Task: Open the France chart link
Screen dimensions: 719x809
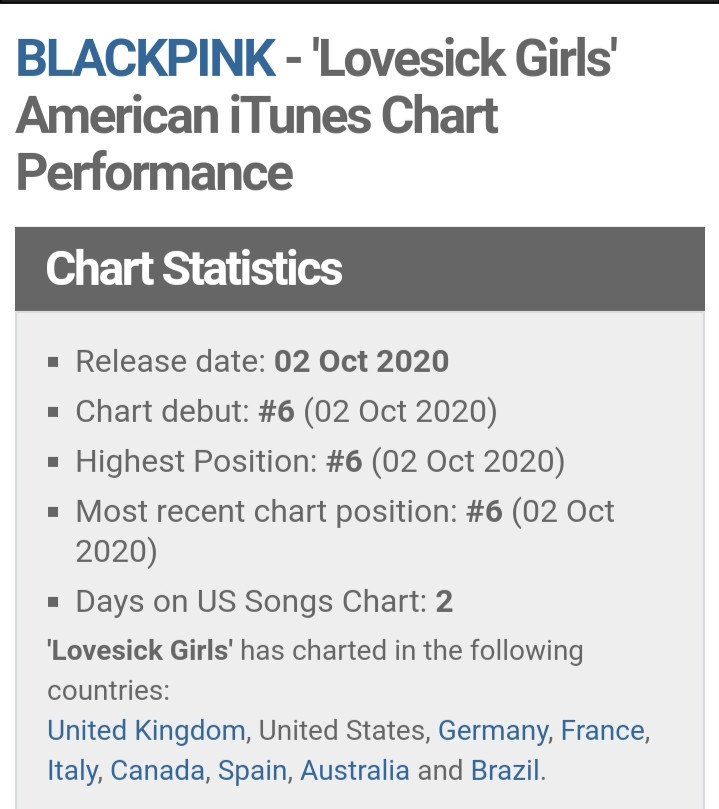Action: click(602, 730)
